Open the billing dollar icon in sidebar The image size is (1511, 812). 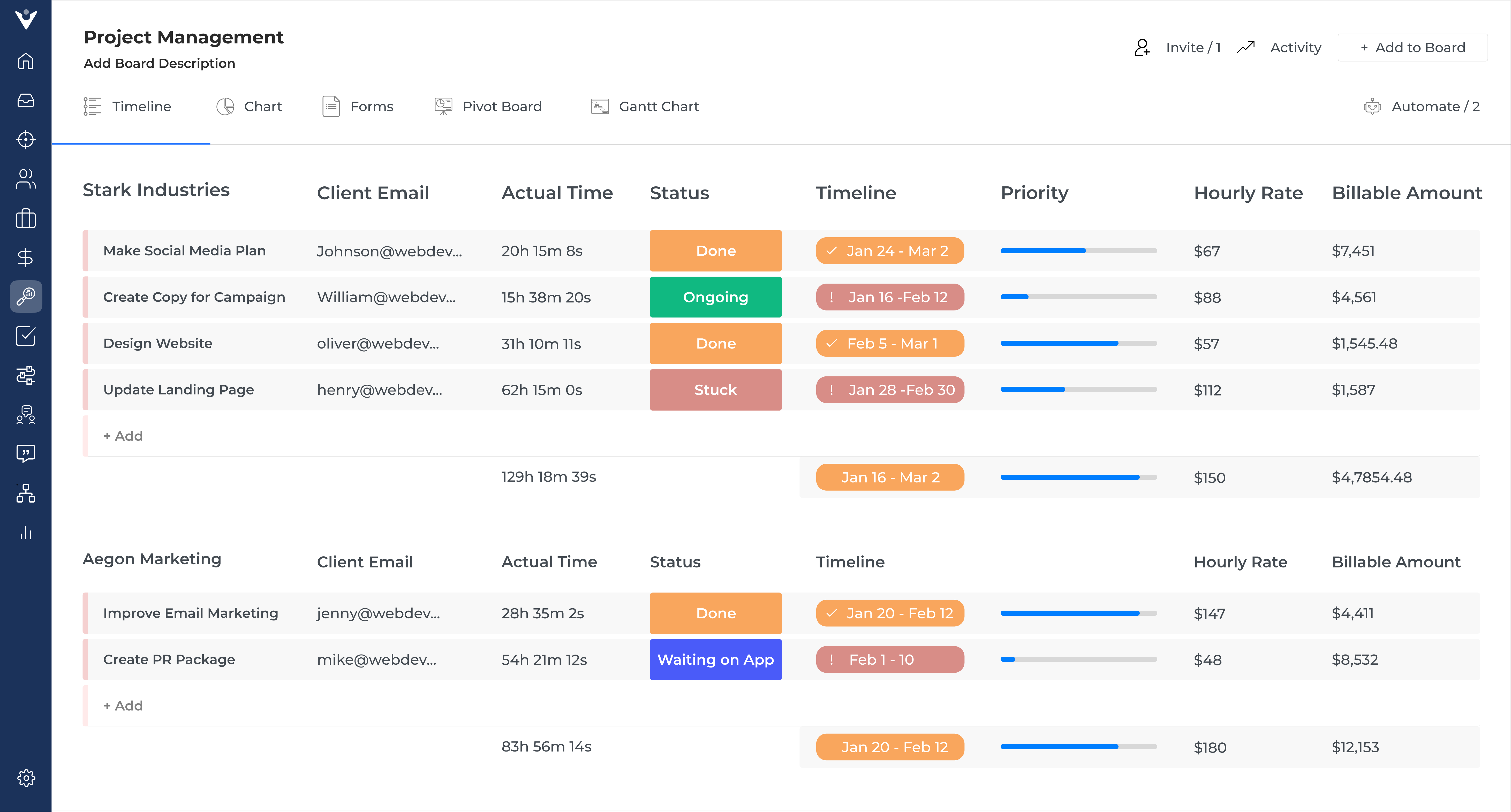coord(26,257)
